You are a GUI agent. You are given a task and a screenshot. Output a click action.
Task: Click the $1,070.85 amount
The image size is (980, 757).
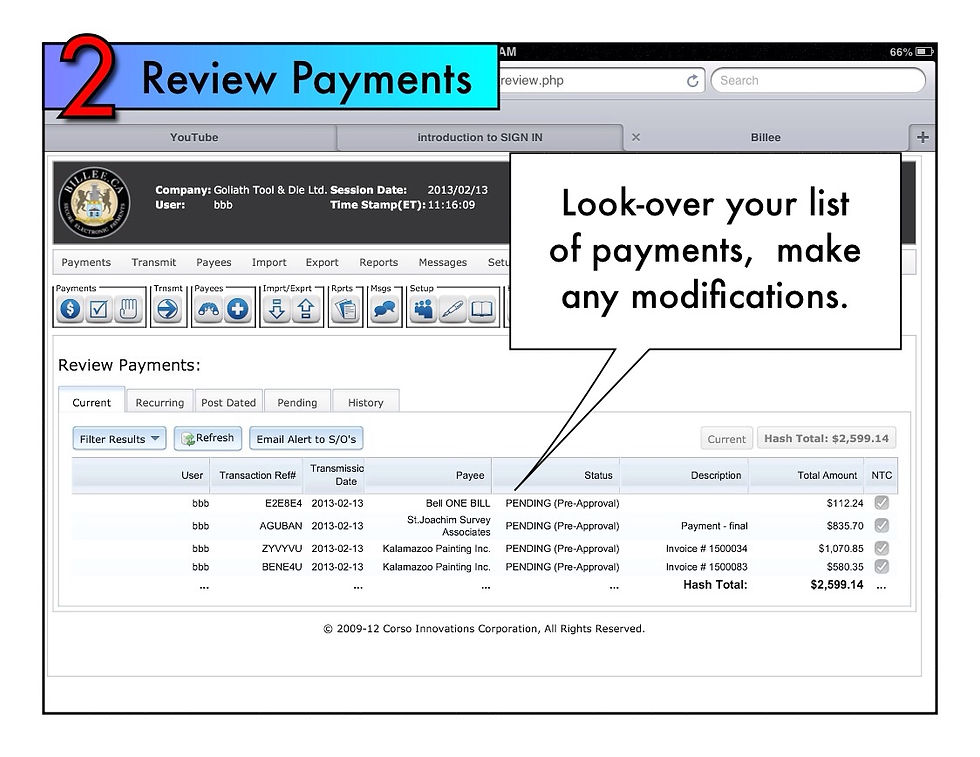[841, 548]
